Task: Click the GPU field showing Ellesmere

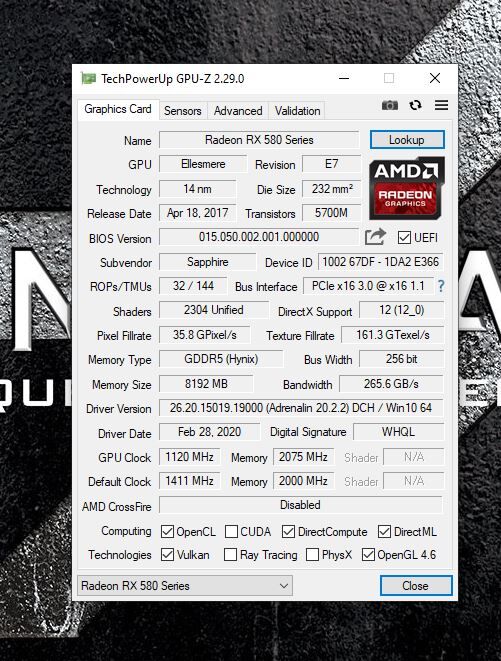Action: pyautogui.click(x=203, y=164)
